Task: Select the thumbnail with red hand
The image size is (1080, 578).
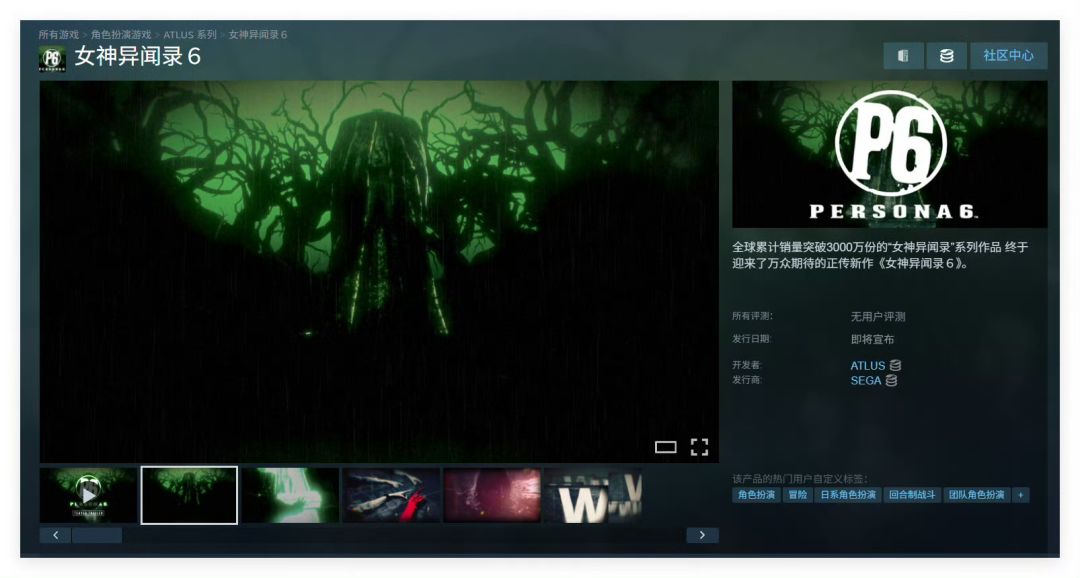Action: [391, 495]
